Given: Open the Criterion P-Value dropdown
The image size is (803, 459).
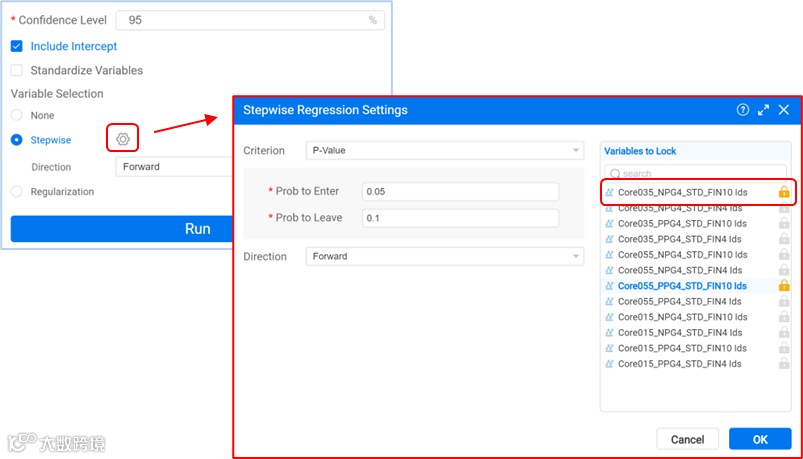Looking at the screenshot, I should pyautogui.click(x=445, y=151).
